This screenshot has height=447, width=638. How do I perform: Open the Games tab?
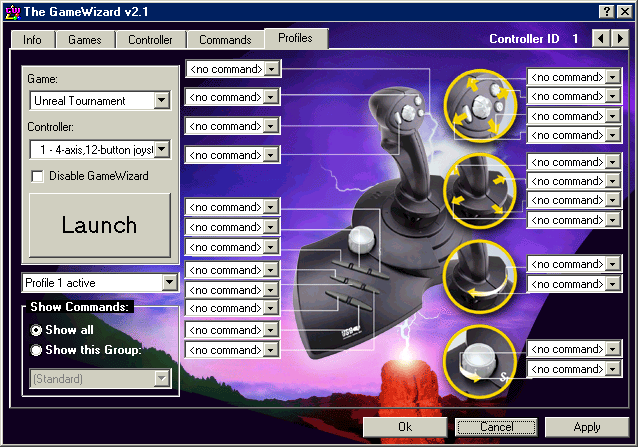point(85,40)
